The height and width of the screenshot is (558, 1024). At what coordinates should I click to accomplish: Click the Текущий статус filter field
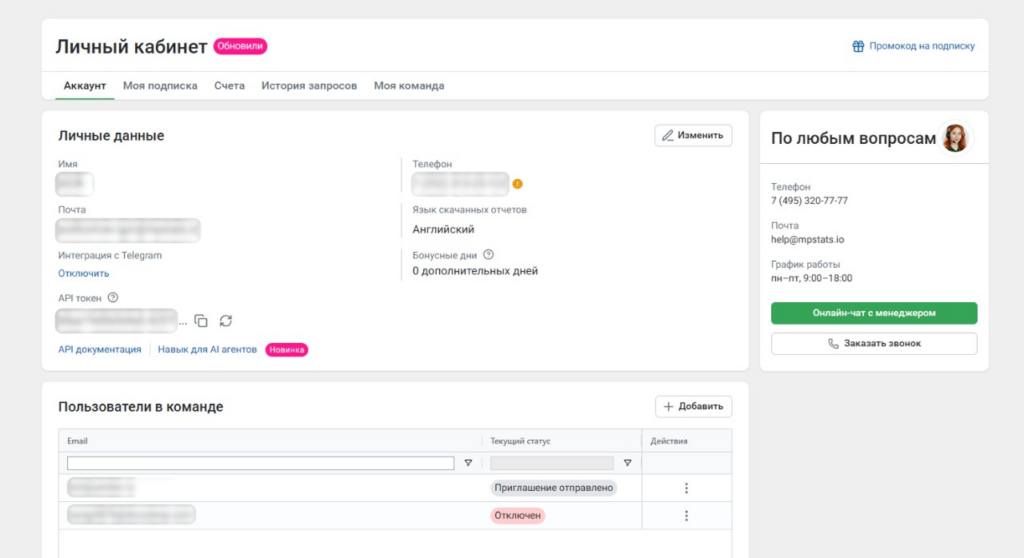(552, 463)
